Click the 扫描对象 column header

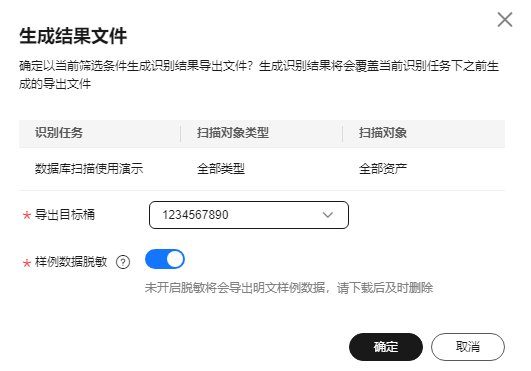tap(383, 133)
